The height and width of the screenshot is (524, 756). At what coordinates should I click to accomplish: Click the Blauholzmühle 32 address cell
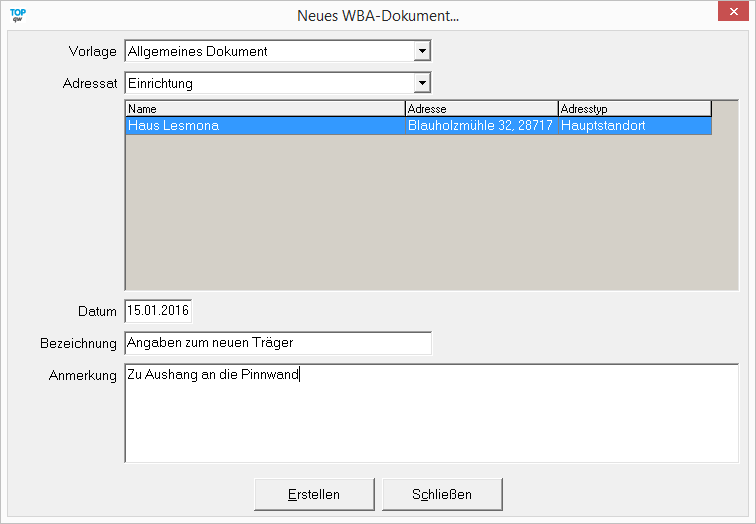coord(480,126)
